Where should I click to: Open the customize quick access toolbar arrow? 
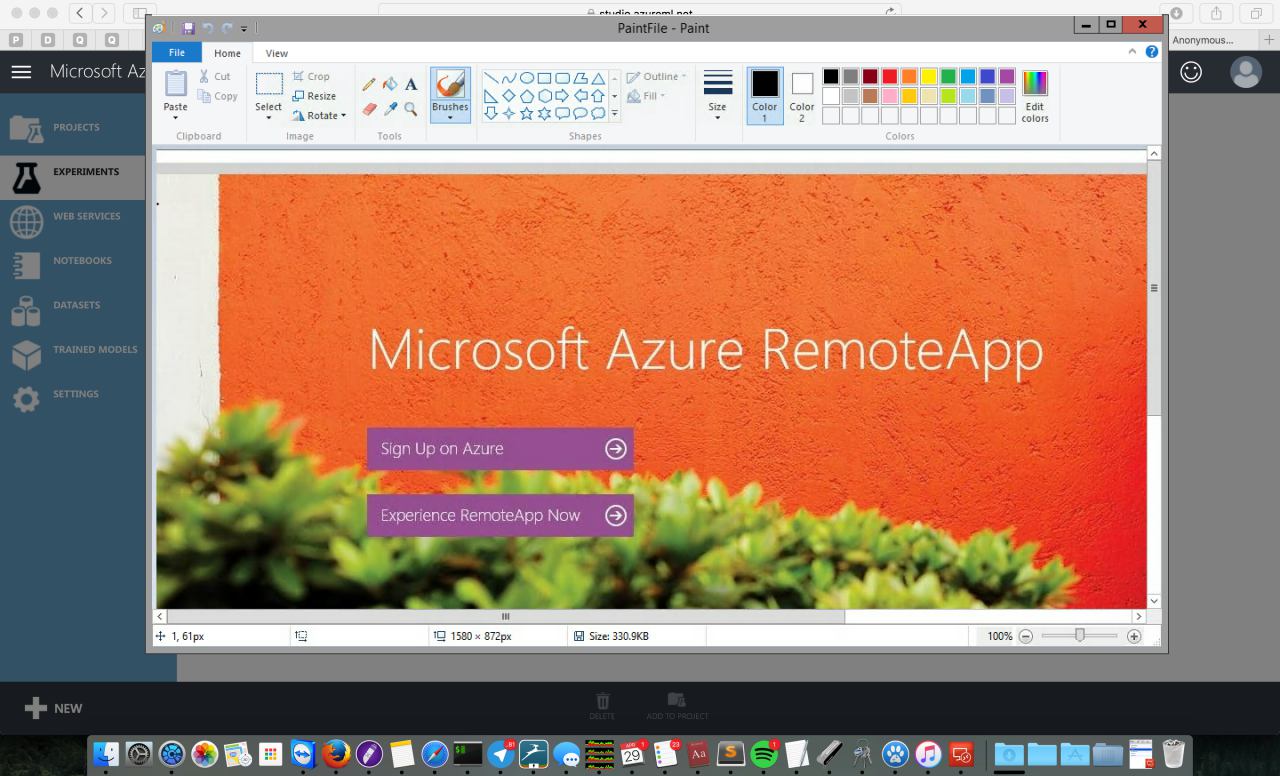tap(244, 29)
